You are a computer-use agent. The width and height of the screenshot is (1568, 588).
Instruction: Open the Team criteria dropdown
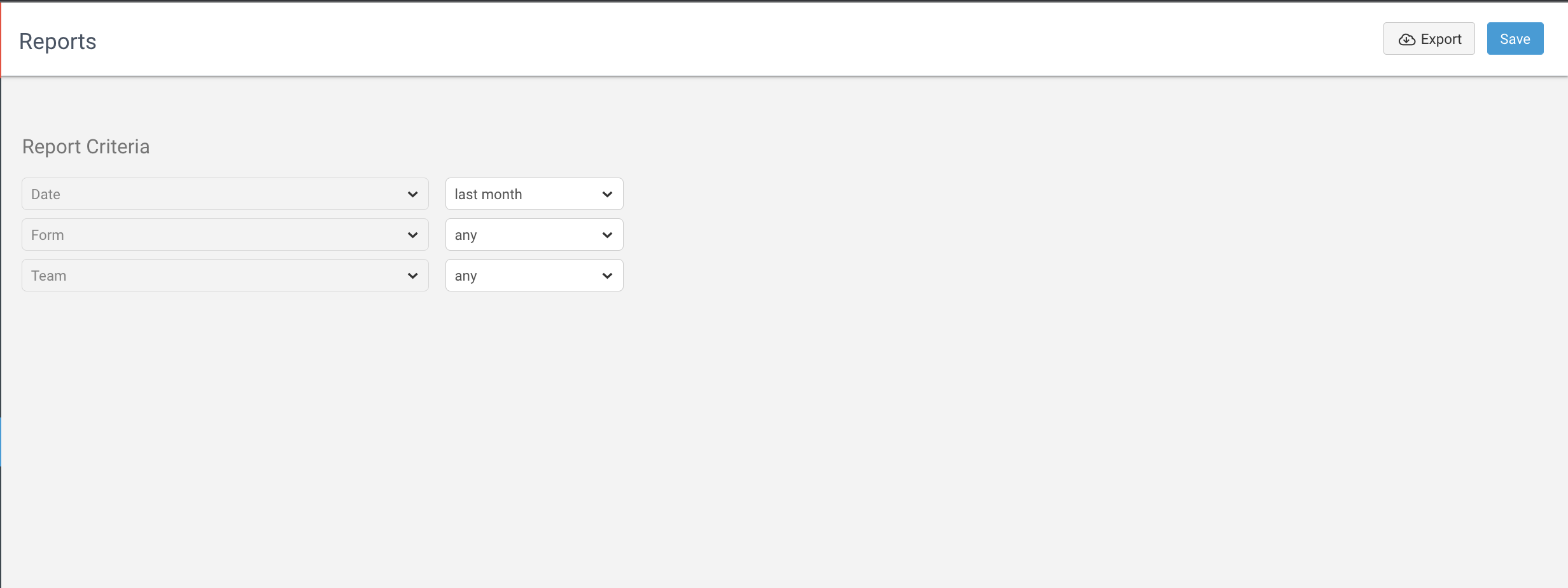tap(225, 275)
